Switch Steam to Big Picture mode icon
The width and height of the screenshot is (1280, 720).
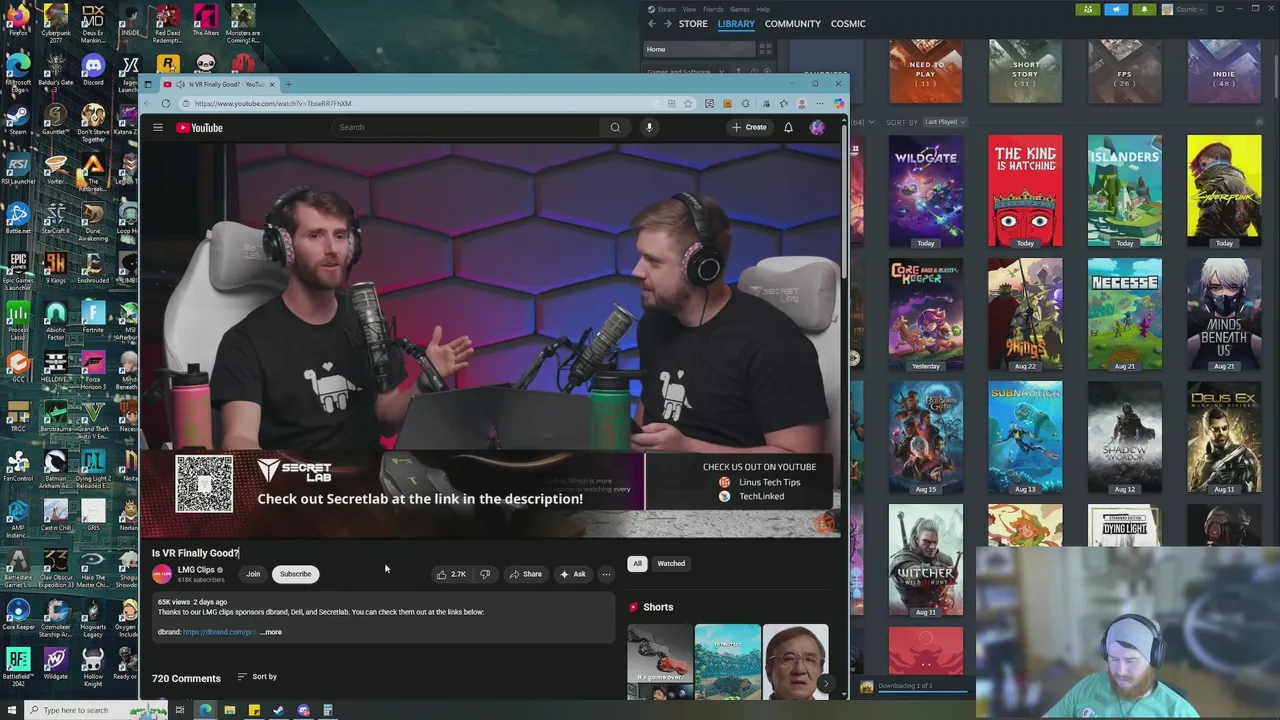(1219, 9)
